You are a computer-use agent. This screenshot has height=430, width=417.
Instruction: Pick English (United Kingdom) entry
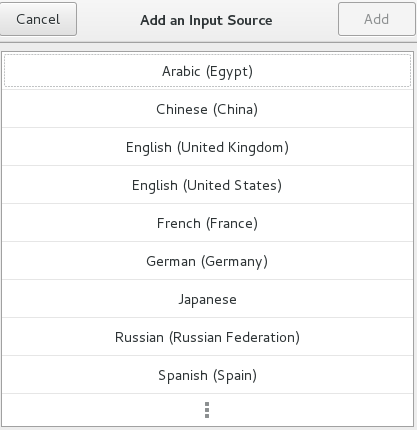pyautogui.click(x=207, y=147)
